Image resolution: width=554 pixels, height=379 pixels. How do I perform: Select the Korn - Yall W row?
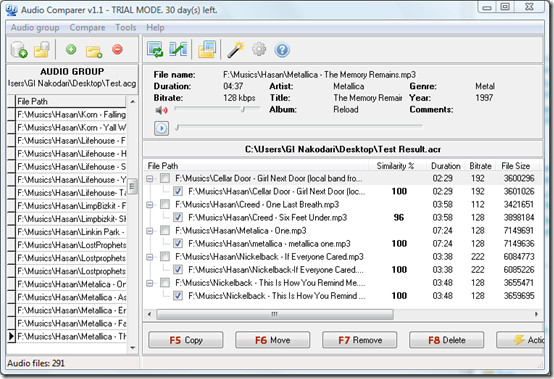point(71,128)
